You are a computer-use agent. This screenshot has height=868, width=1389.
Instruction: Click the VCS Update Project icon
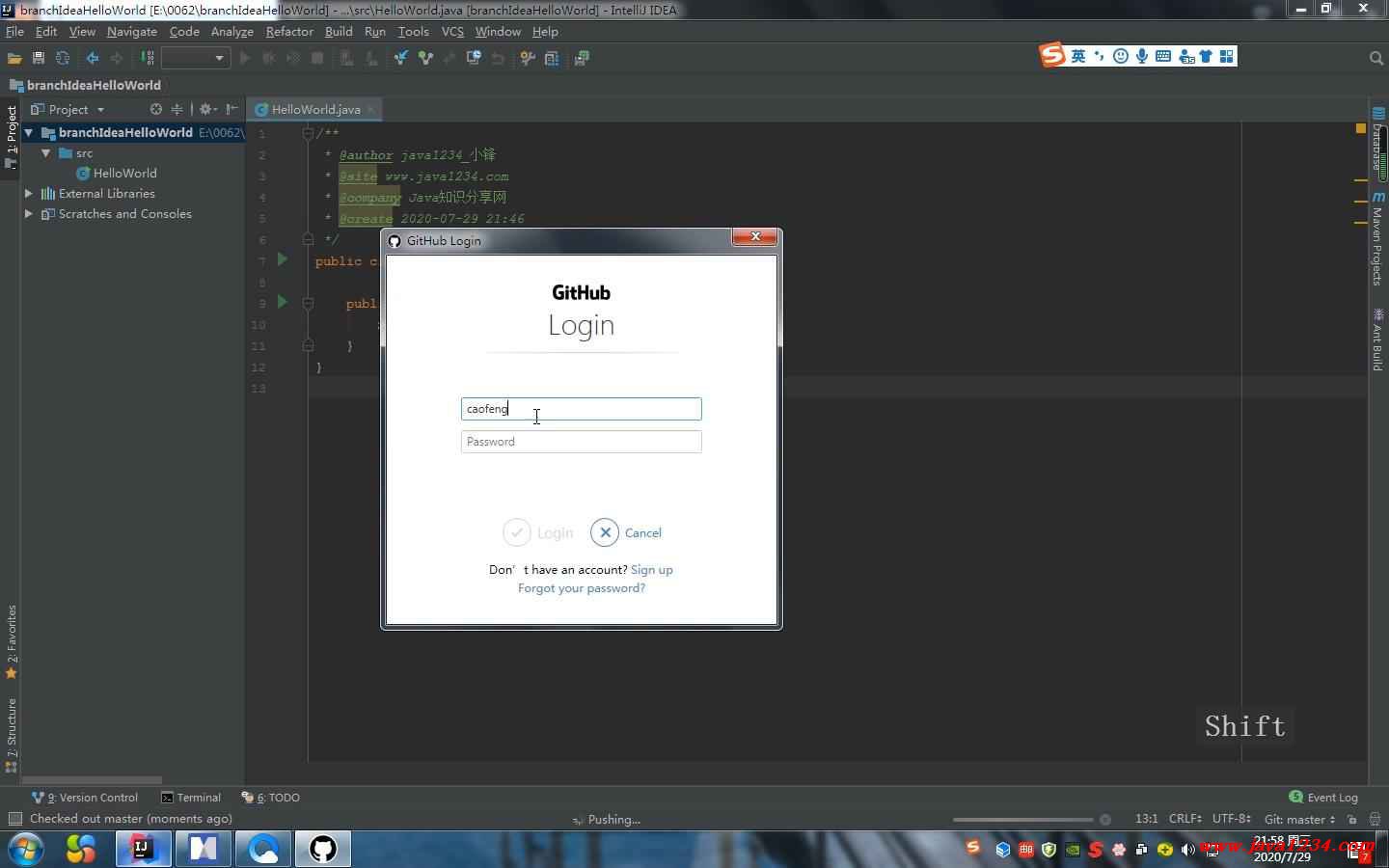(400, 58)
